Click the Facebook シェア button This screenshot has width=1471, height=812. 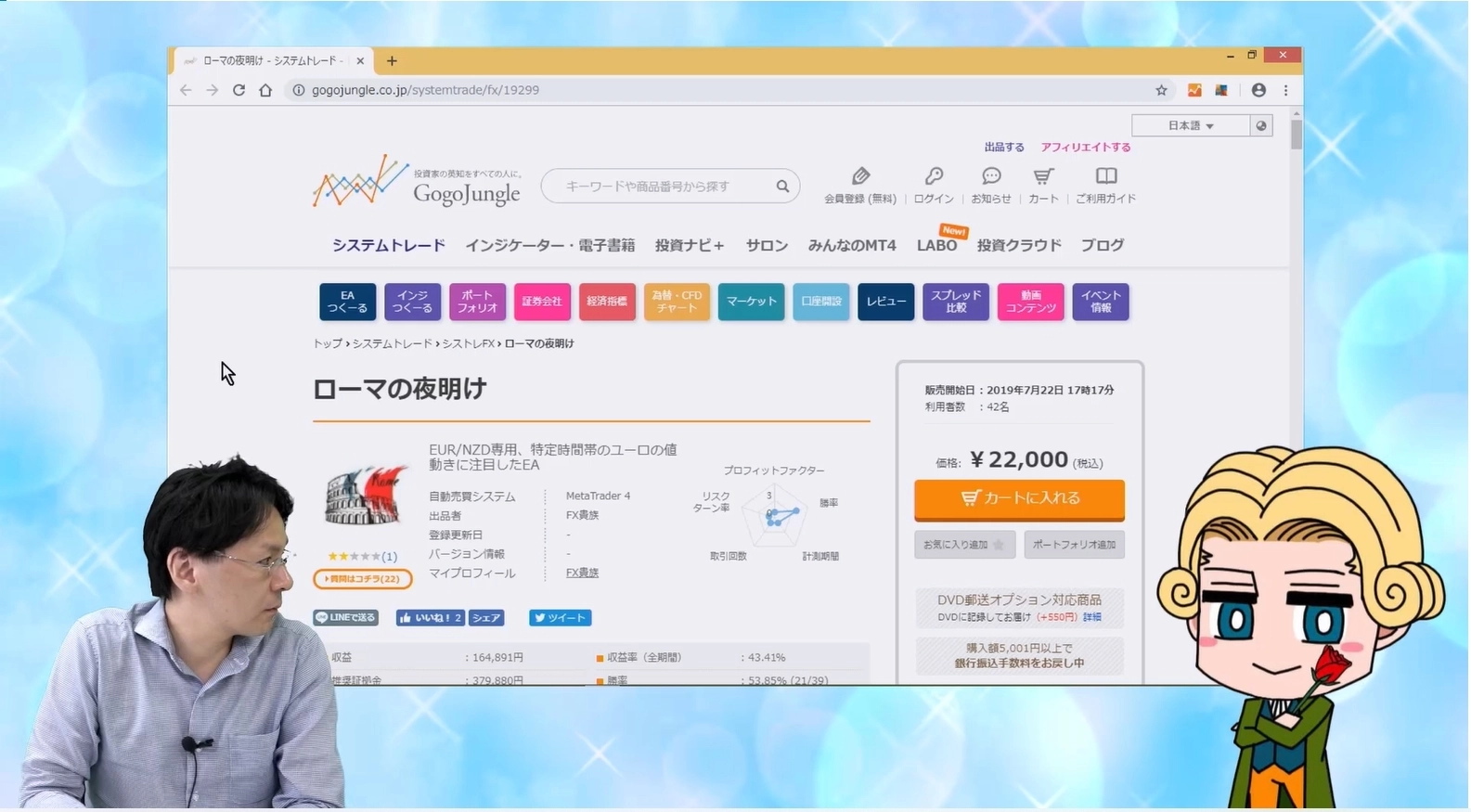(x=485, y=618)
